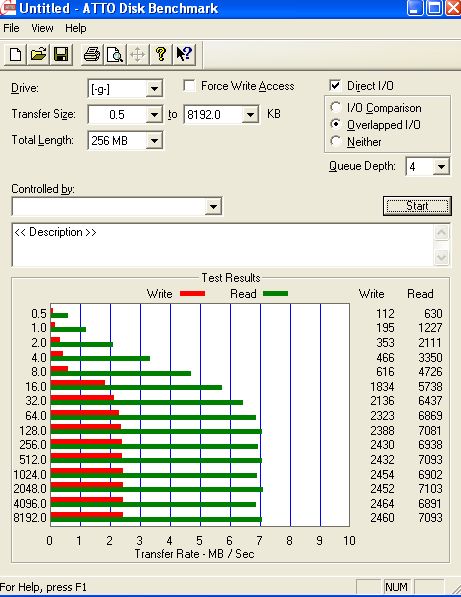Select the Neither radio option

tap(335, 141)
